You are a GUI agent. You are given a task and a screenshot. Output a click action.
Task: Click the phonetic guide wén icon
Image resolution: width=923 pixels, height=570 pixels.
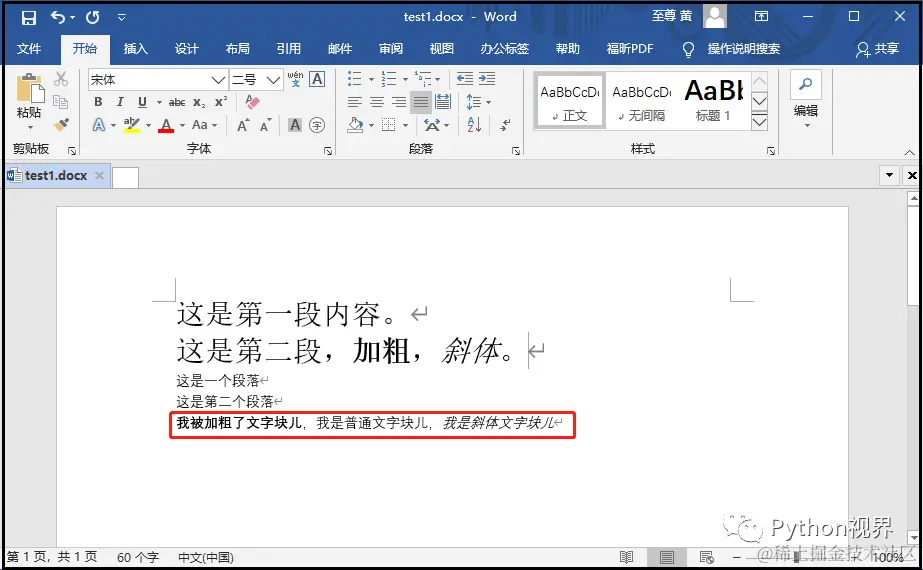296,79
